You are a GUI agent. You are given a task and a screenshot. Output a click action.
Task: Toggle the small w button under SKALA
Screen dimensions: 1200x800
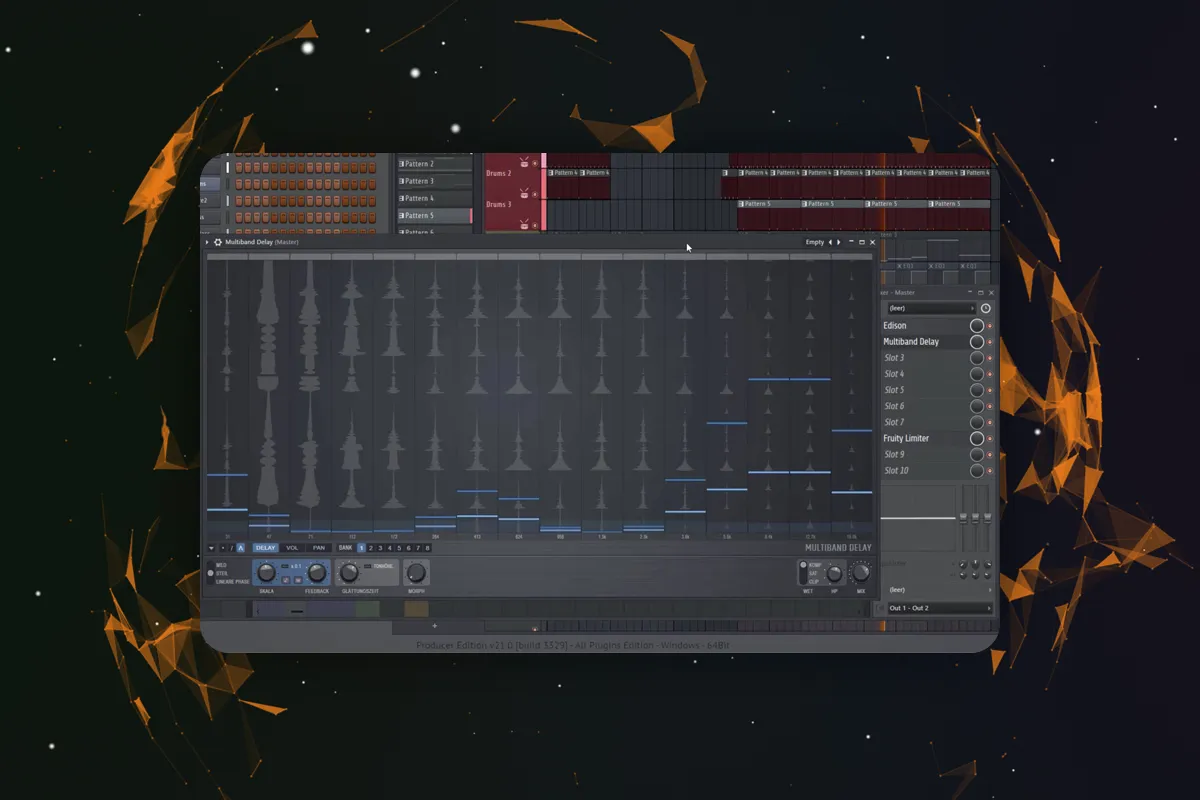pyautogui.click(x=298, y=580)
